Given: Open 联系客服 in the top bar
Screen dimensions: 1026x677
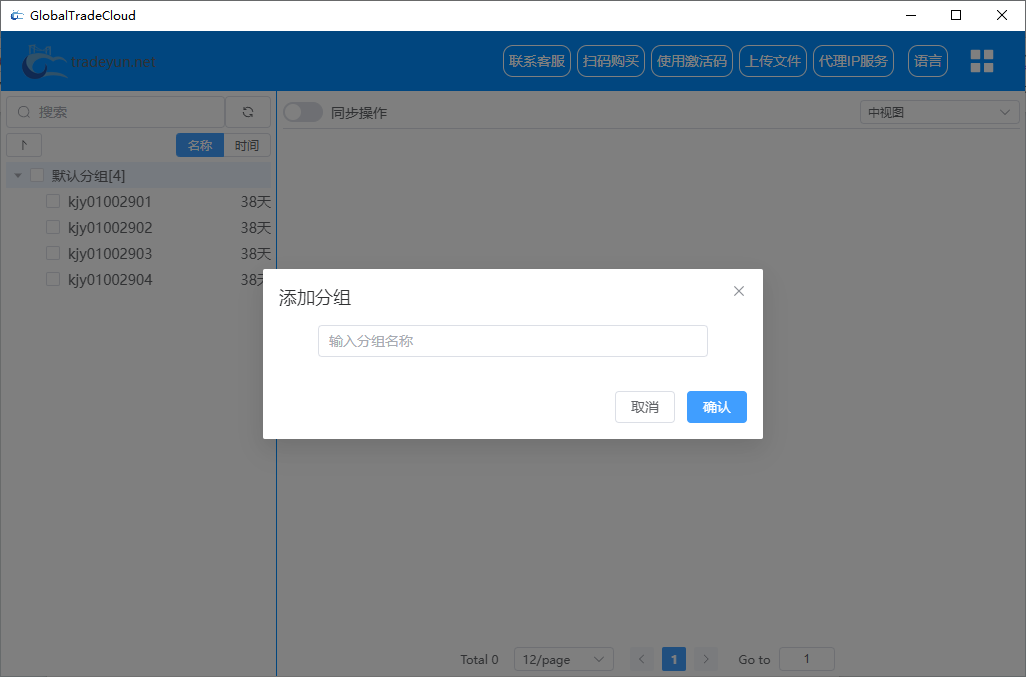Looking at the screenshot, I should click(x=537, y=61).
